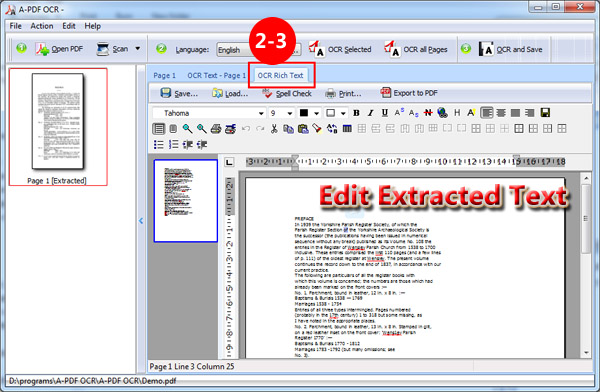600x392 pixels.
Task: Select the Page 1 [Extracted] thumbnail
Action: click(x=58, y=127)
